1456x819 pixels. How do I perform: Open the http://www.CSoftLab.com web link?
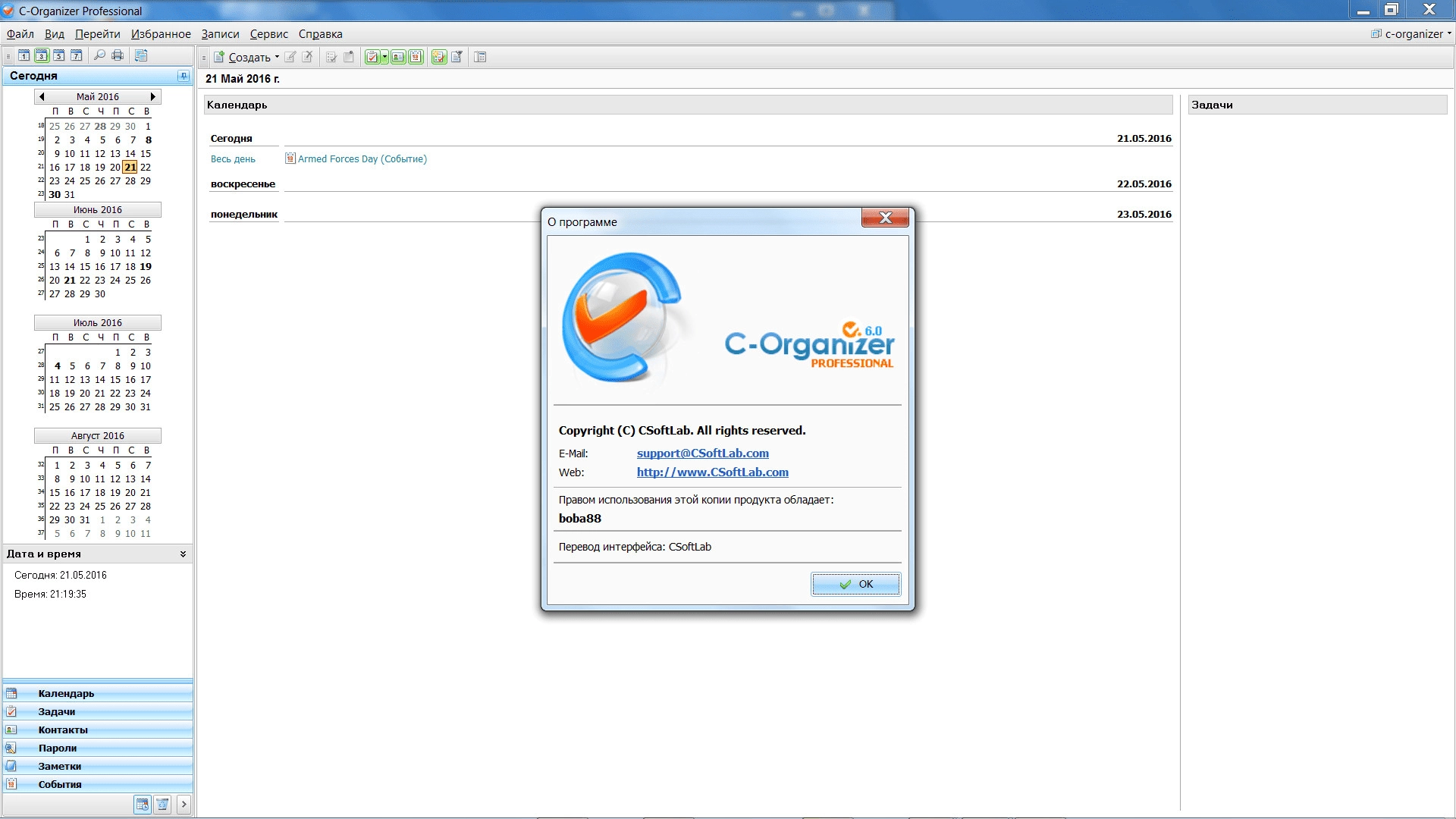click(x=712, y=472)
